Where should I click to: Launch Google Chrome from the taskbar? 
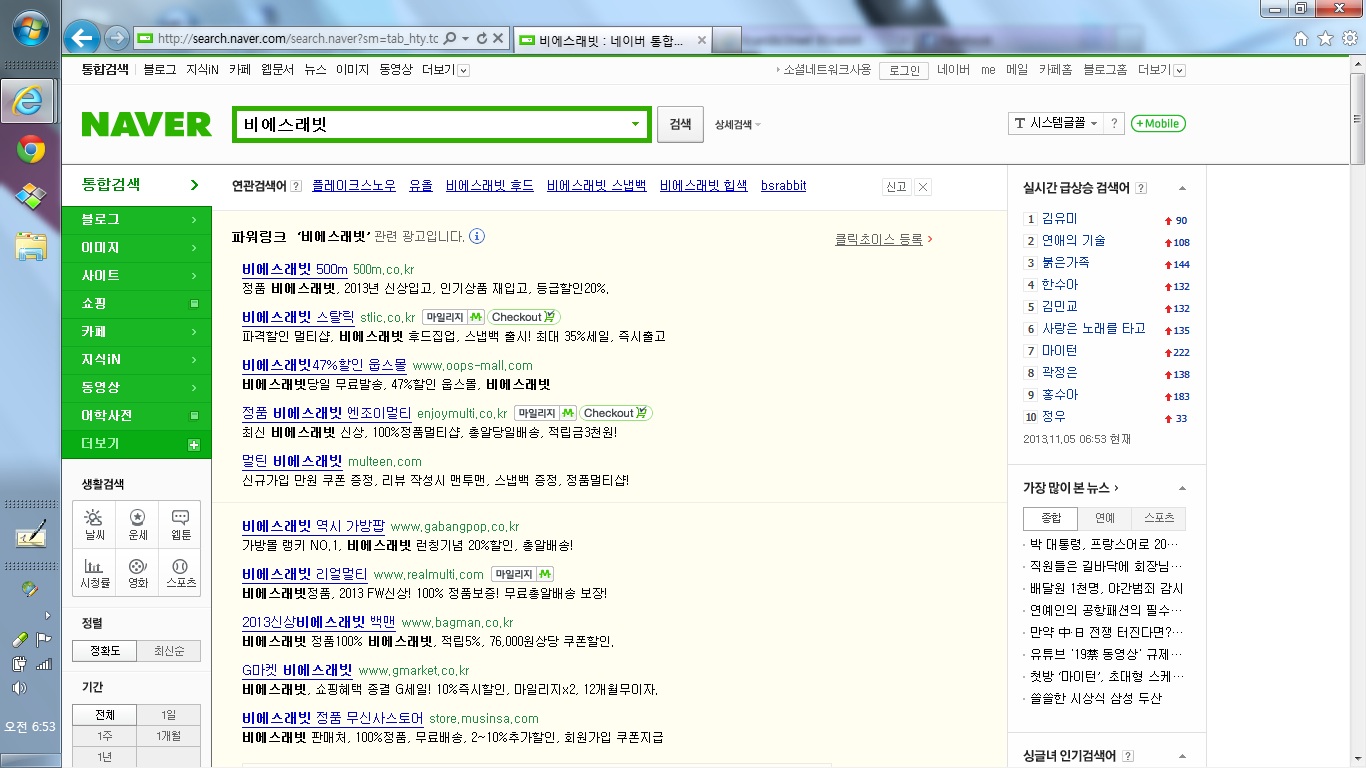(x=30, y=150)
